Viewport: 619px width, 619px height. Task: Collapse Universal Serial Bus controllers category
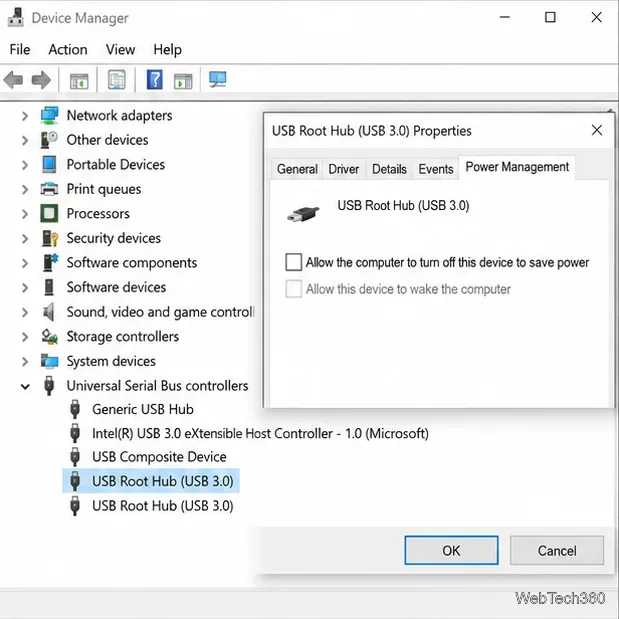tap(25, 386)
